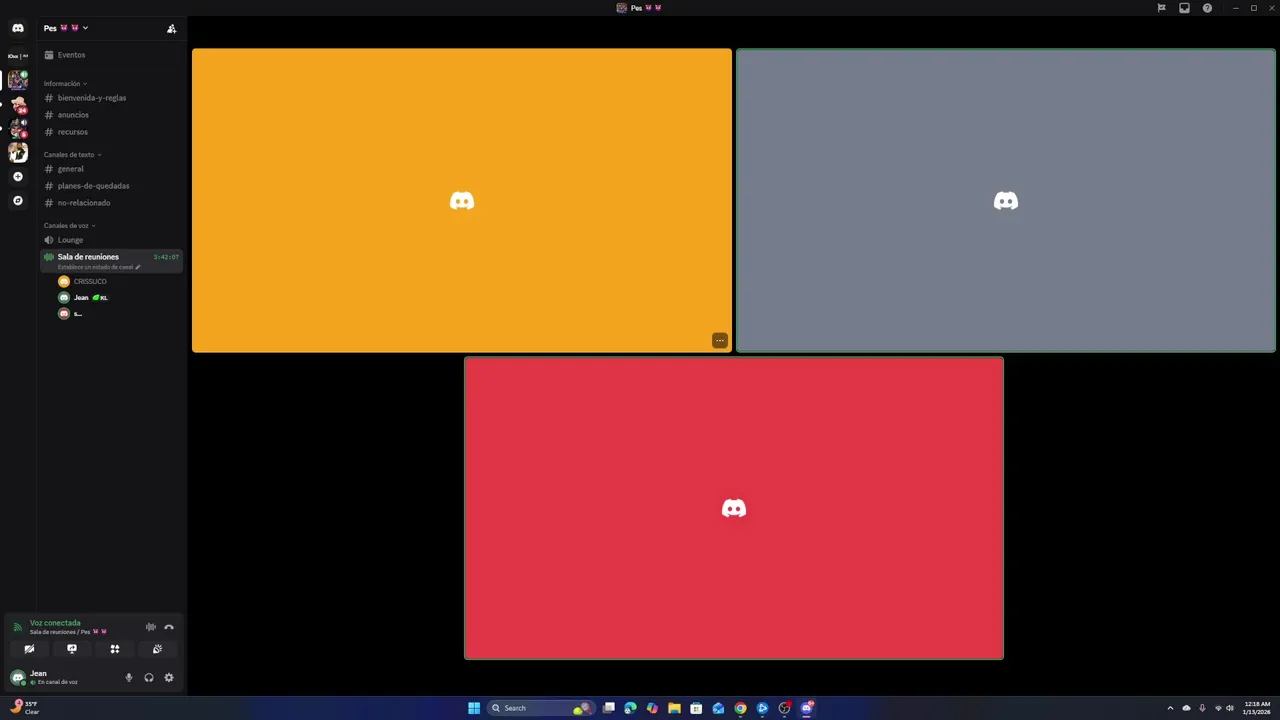1280x720 pixels.
Task: Open the bienvenida-y-reglas channel
Action: pos(110,98)
